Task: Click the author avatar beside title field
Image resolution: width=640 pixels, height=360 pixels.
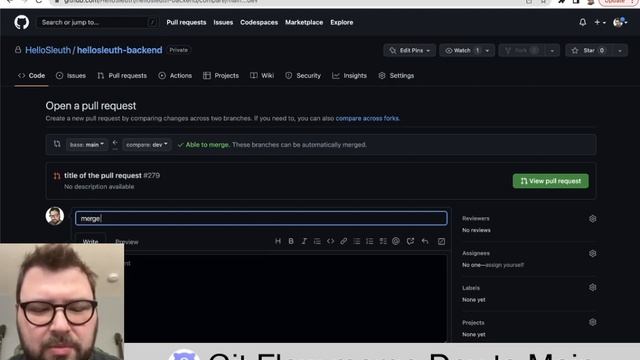Action: pos(55,216)
